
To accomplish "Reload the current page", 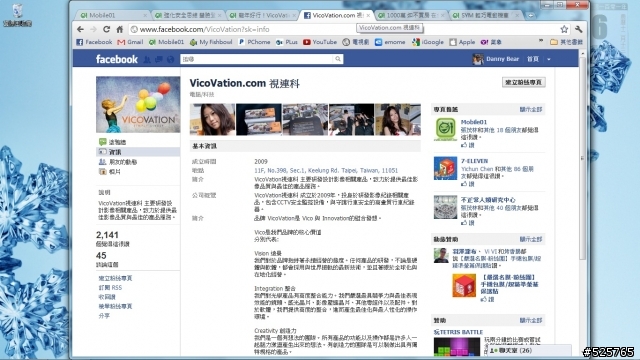I will coord(107,29).
